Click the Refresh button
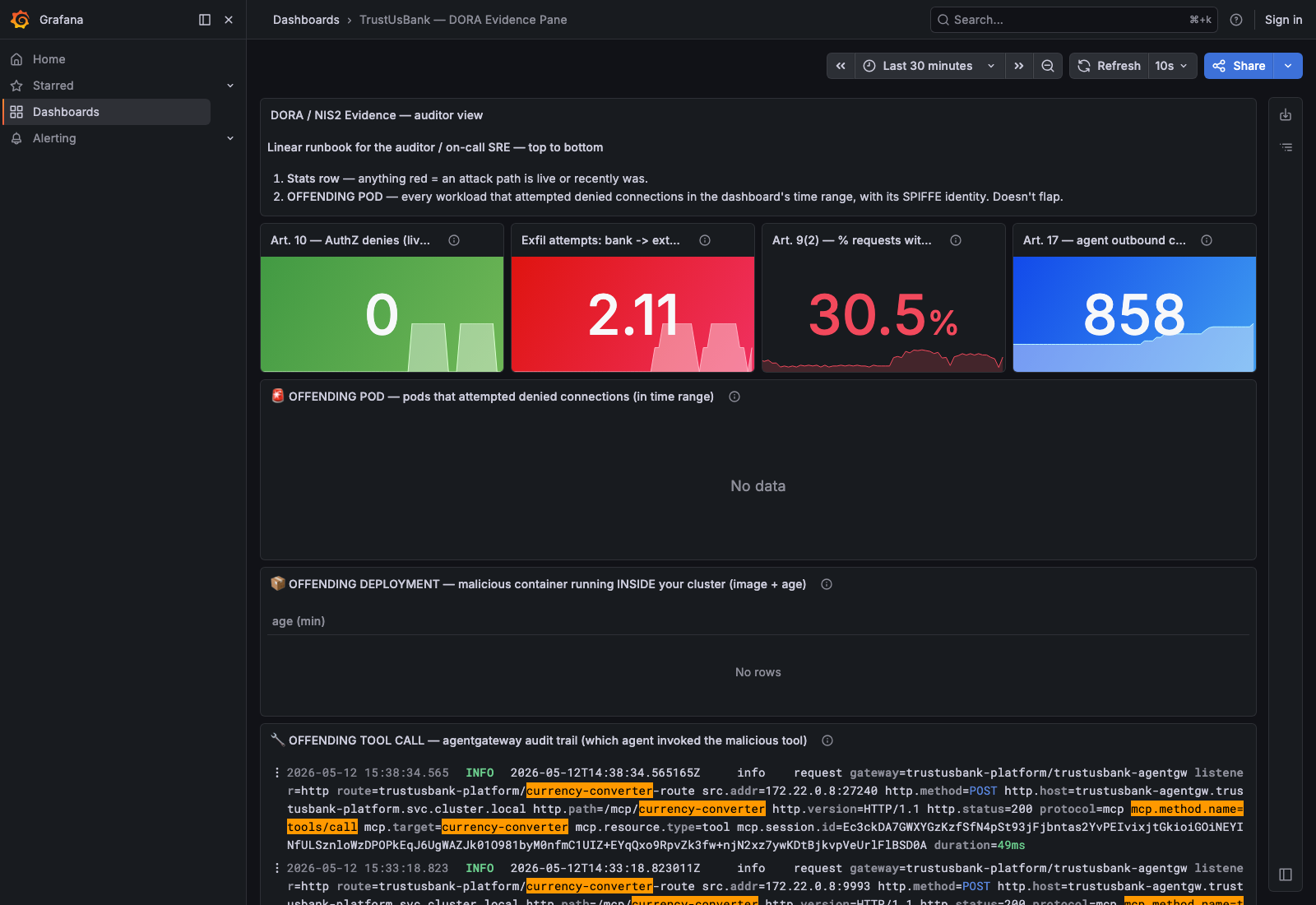 coord(1109,66)
